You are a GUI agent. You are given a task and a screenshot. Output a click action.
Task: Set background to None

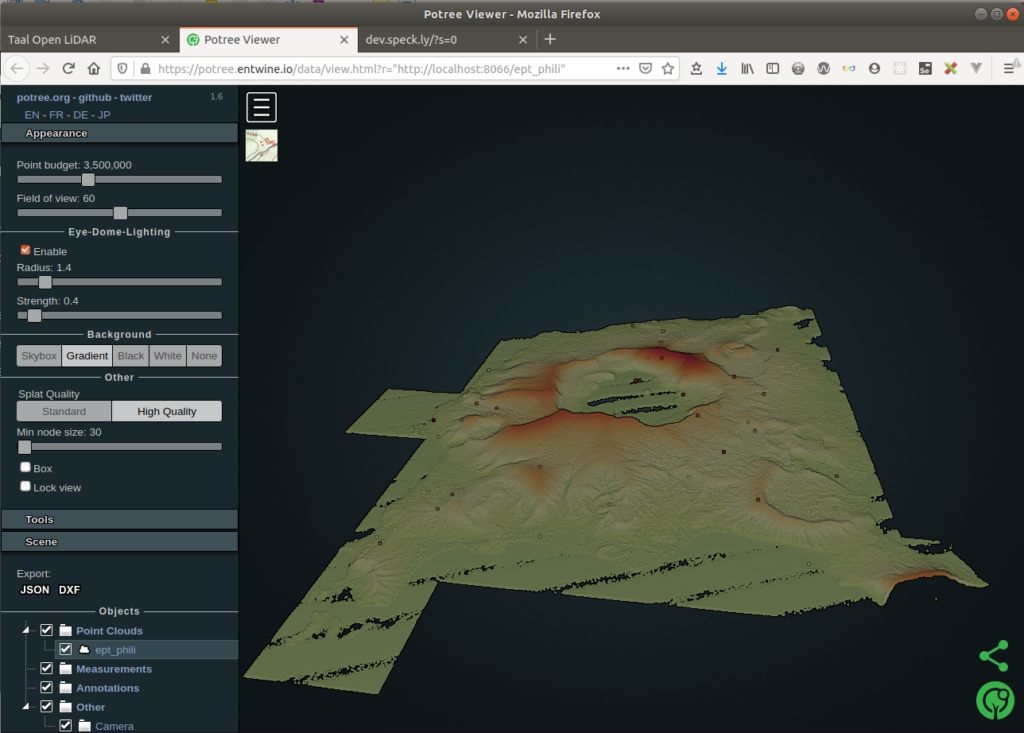coord(204,356)
